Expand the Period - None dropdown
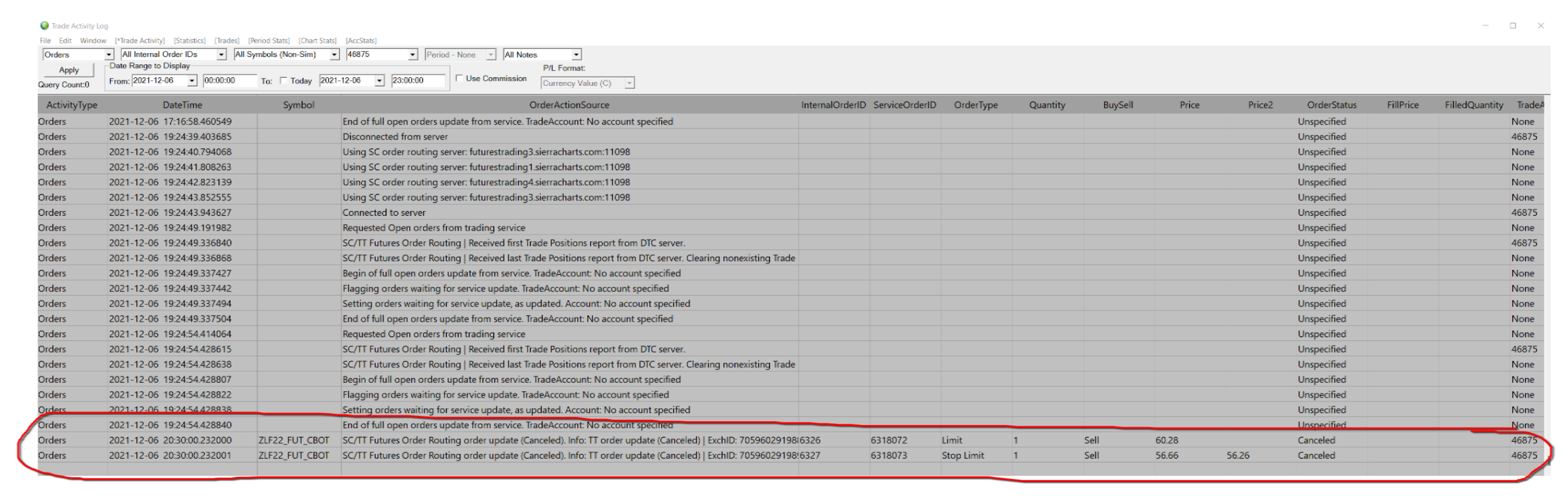Image resolution: width=1568 pixels, height=498 pixels. pos(491,55)
